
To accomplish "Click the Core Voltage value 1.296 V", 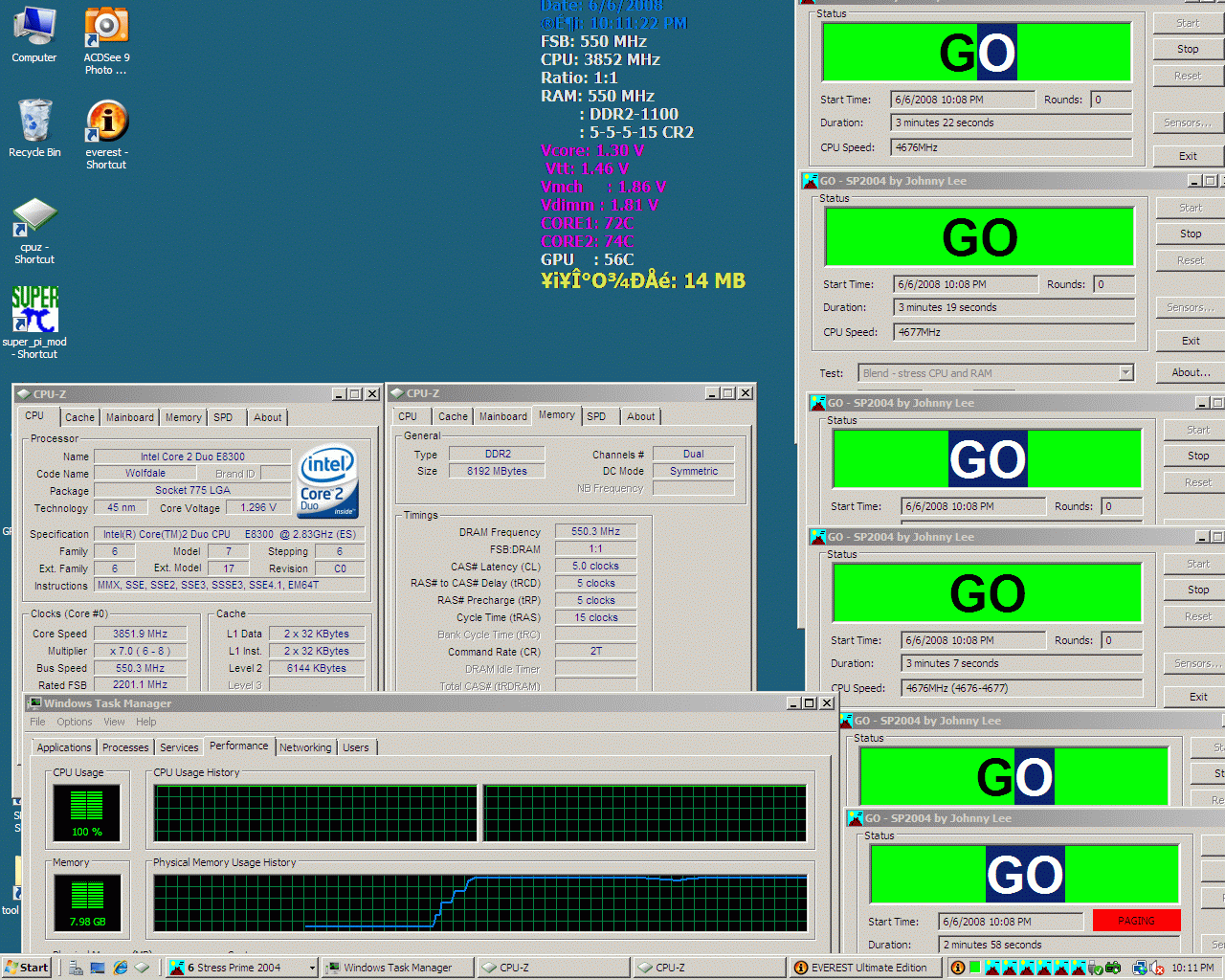I will pos(258,508).
